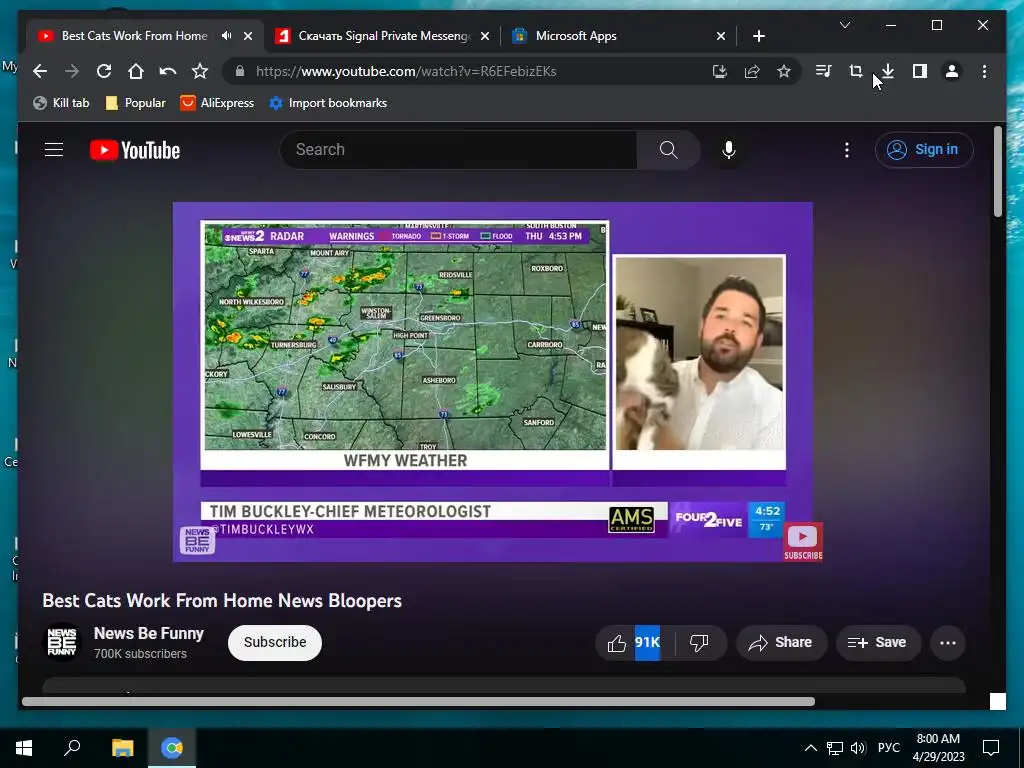Click the YouTube search magnifier button
This screenshot has width=1024, height=768.
[669, 150]
